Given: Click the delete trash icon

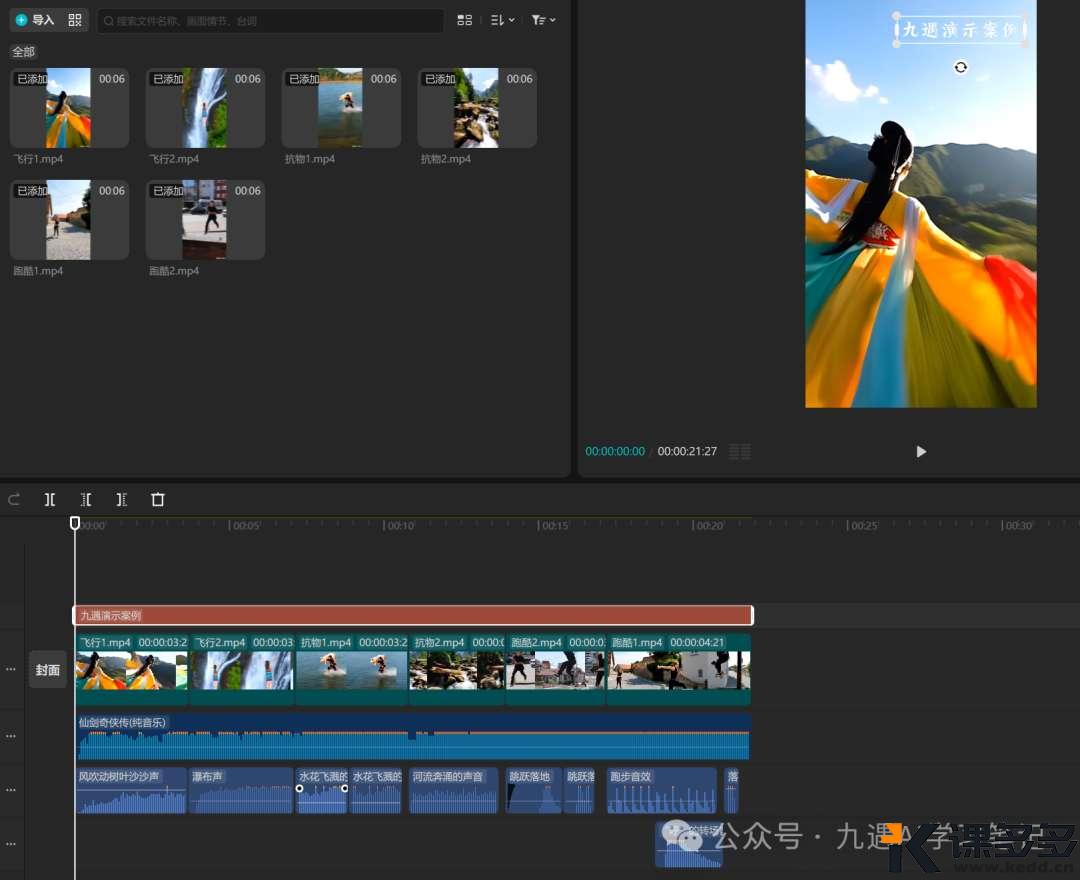Looking at the screenshot, I should click(x=158, y=499).
